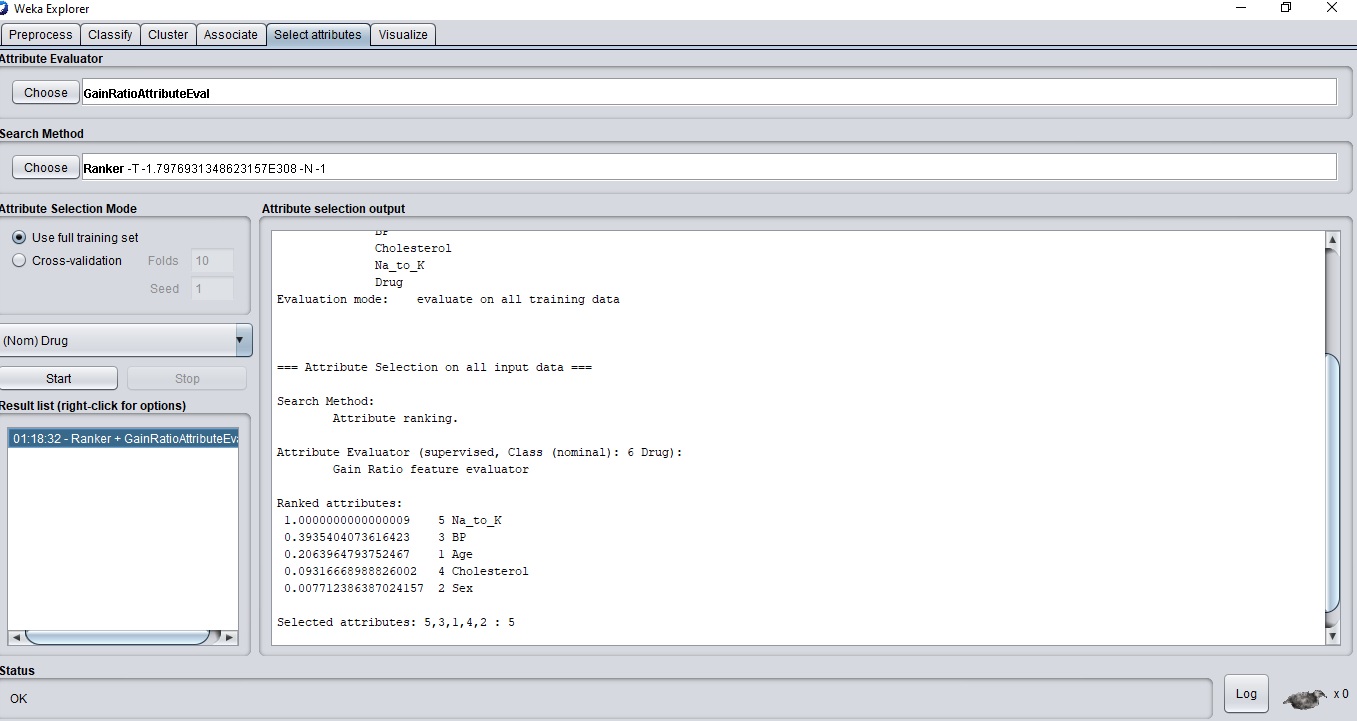
Task: Select the Cross-validation radio button
Action: pyautogui.click(x=67, y=260)
